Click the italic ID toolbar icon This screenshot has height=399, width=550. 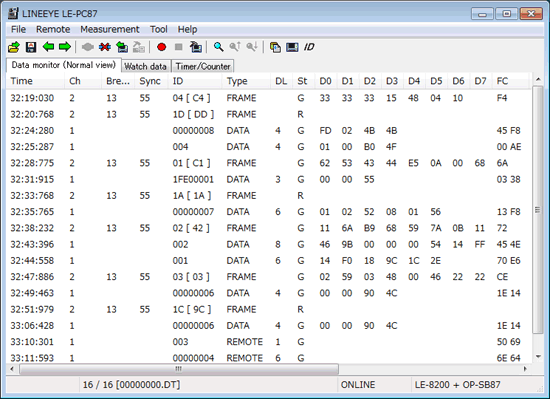tap(309, 47)
